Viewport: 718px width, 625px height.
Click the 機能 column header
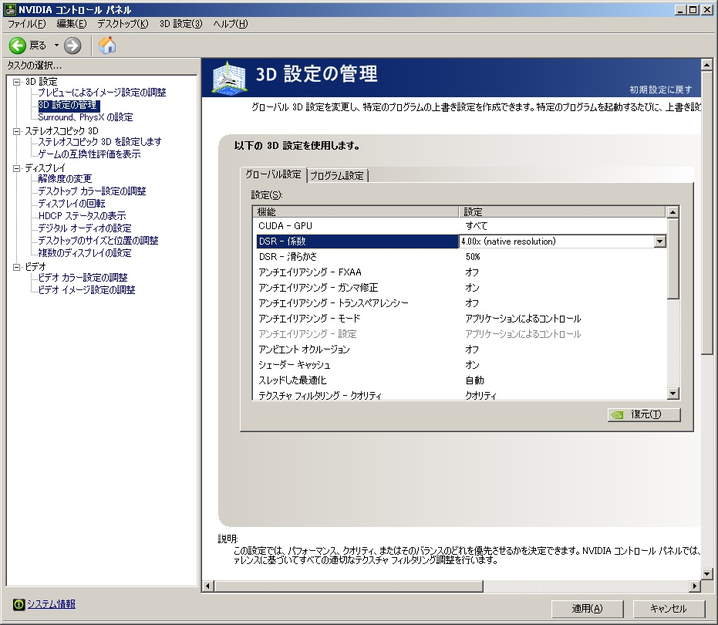(356, 212)
